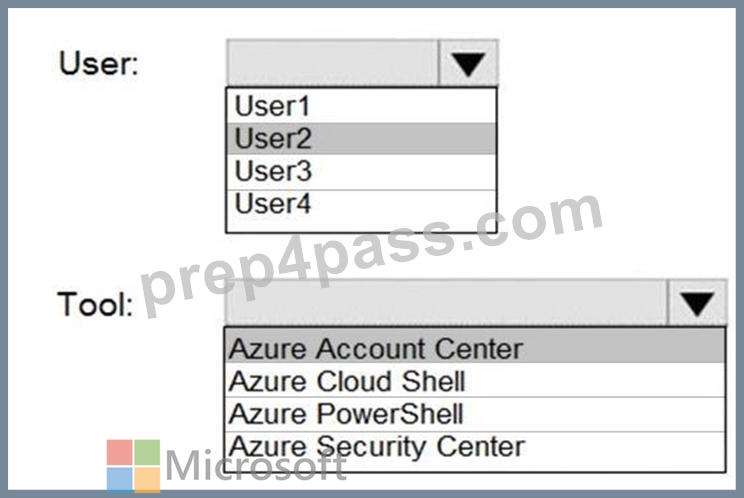
Task: Click the Microsoft wordmark text
Action: click(256, 466)
